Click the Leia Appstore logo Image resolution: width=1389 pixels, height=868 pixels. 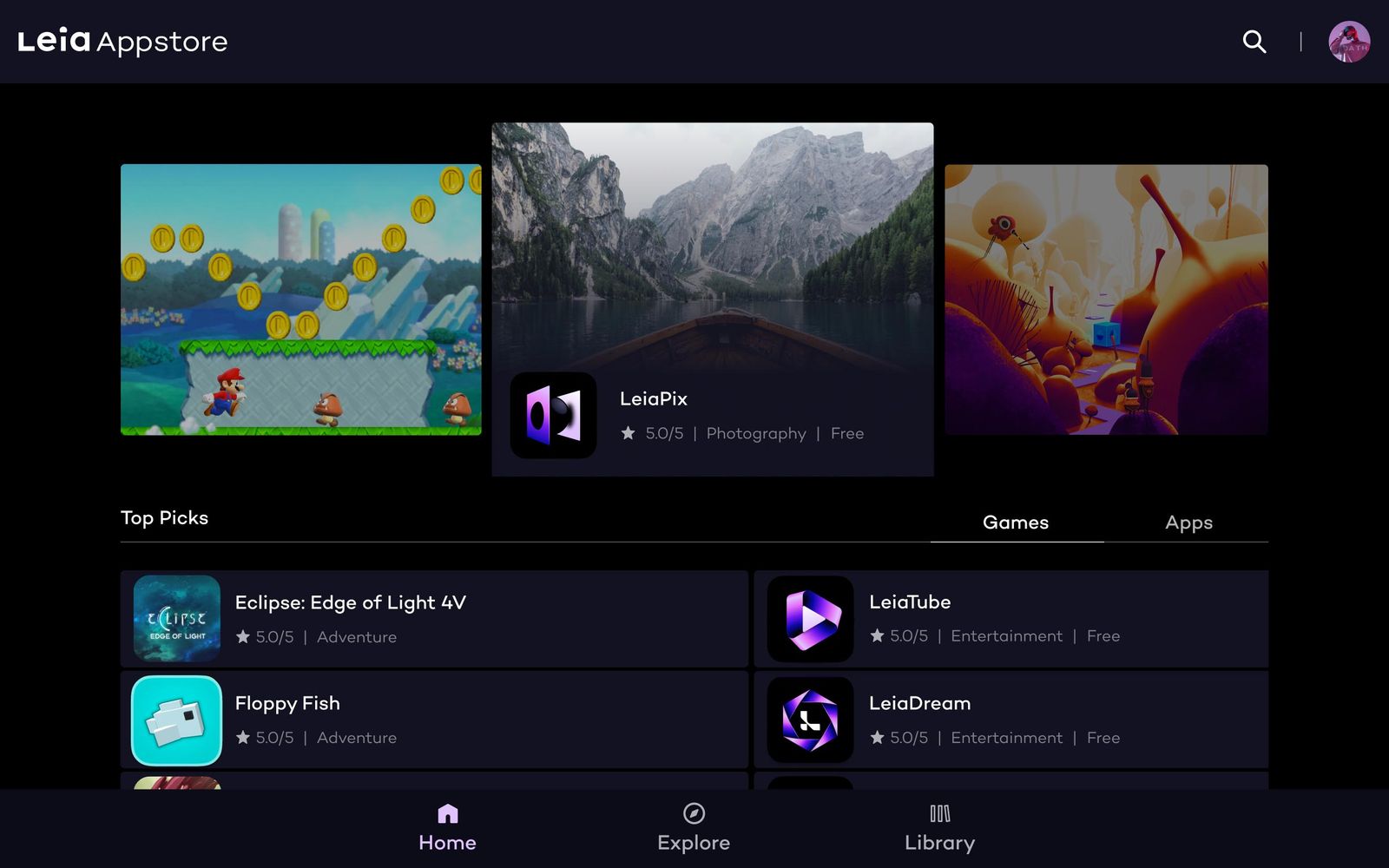click(x=122, y=41)
